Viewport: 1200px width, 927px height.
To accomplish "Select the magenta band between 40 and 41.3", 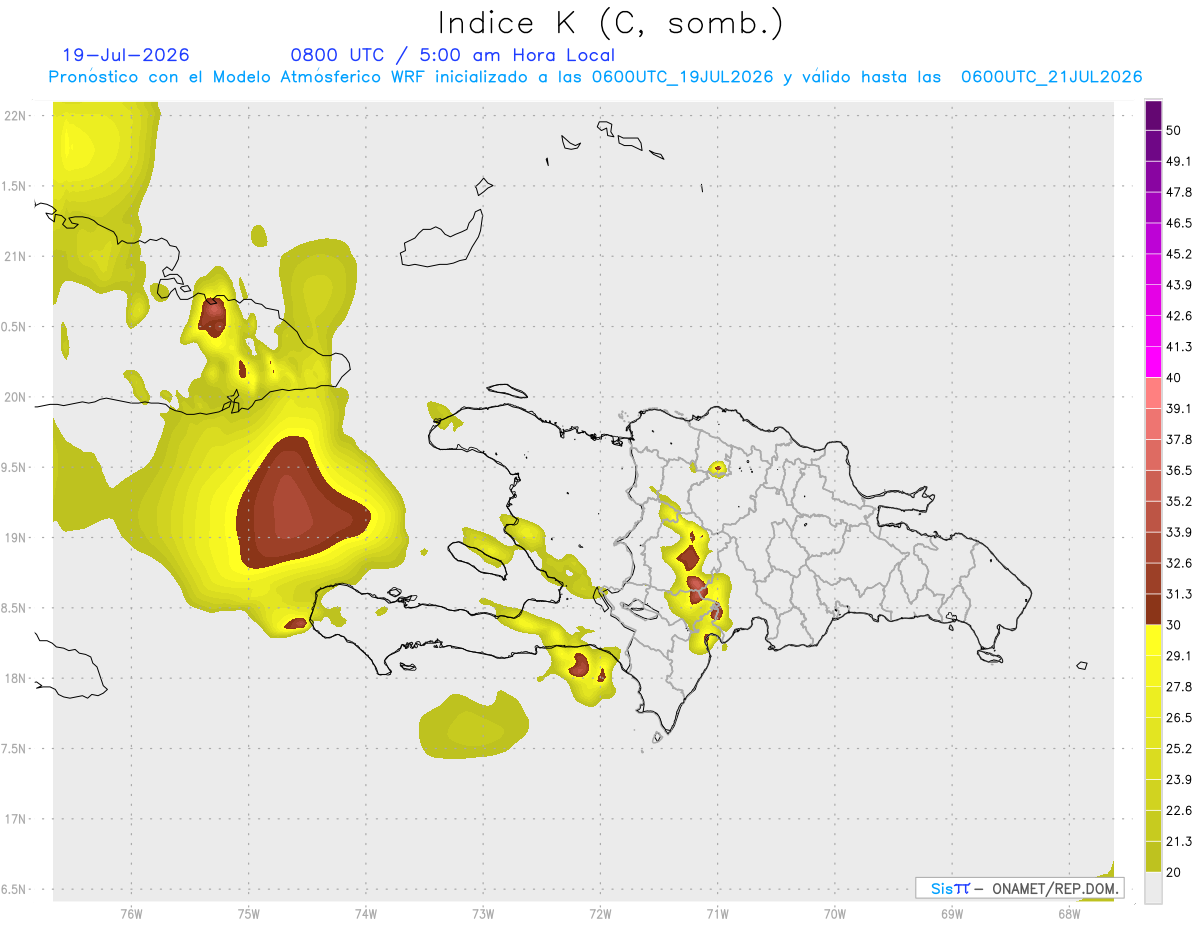I will click(1153, 362).
